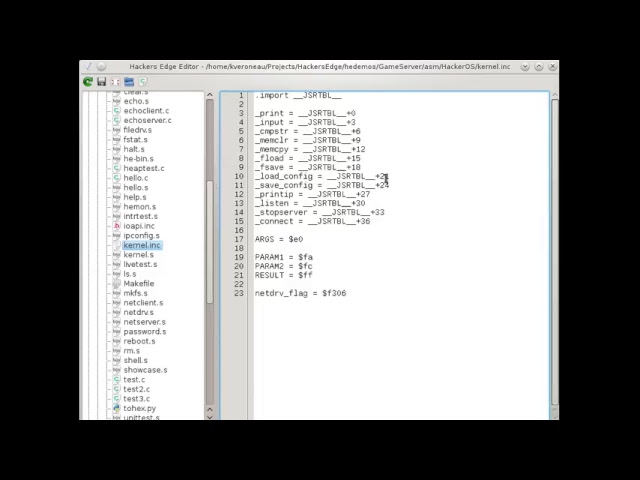This screenshot has height=480, width=640.
Task: Select fstat.s in the file list
Action: (136, 139)
